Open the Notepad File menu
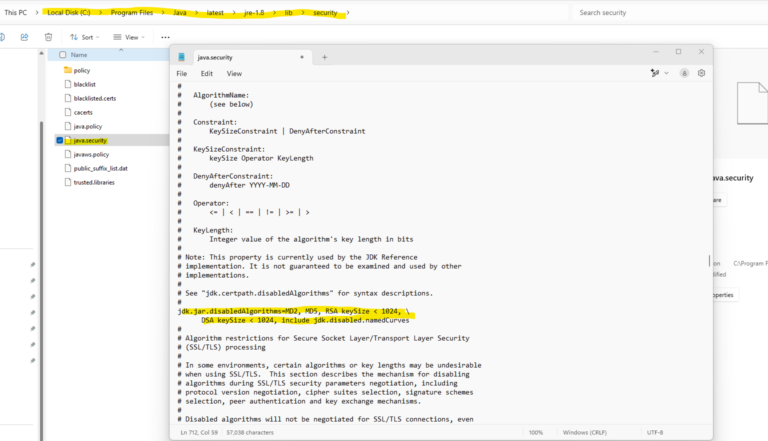 point(182,73)
